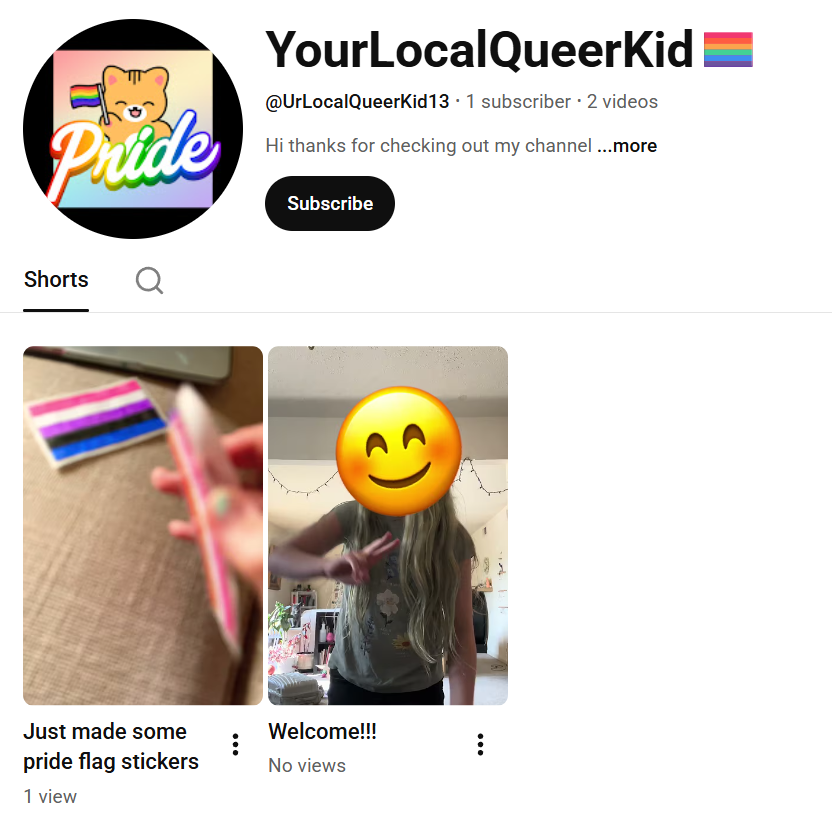Viewport: 832px width, 828px height.
Task: Expand channel description with ...more
Action: [627, 145]
